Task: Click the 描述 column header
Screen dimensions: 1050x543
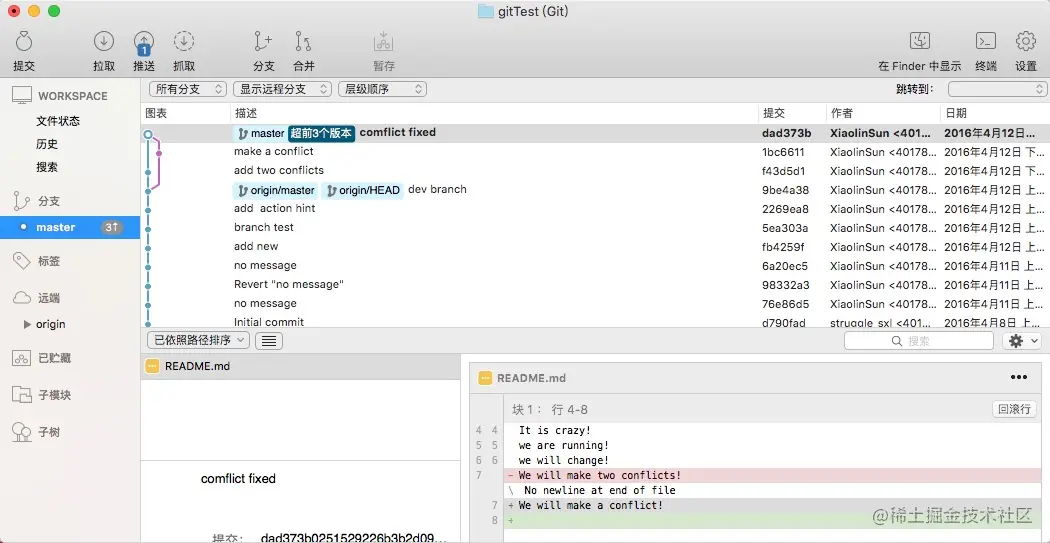Action: click(246, 114)
